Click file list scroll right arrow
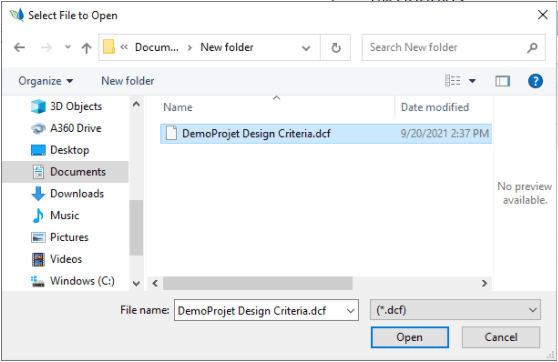The width and height of the screenshot is (558, 362). point(484,283)
